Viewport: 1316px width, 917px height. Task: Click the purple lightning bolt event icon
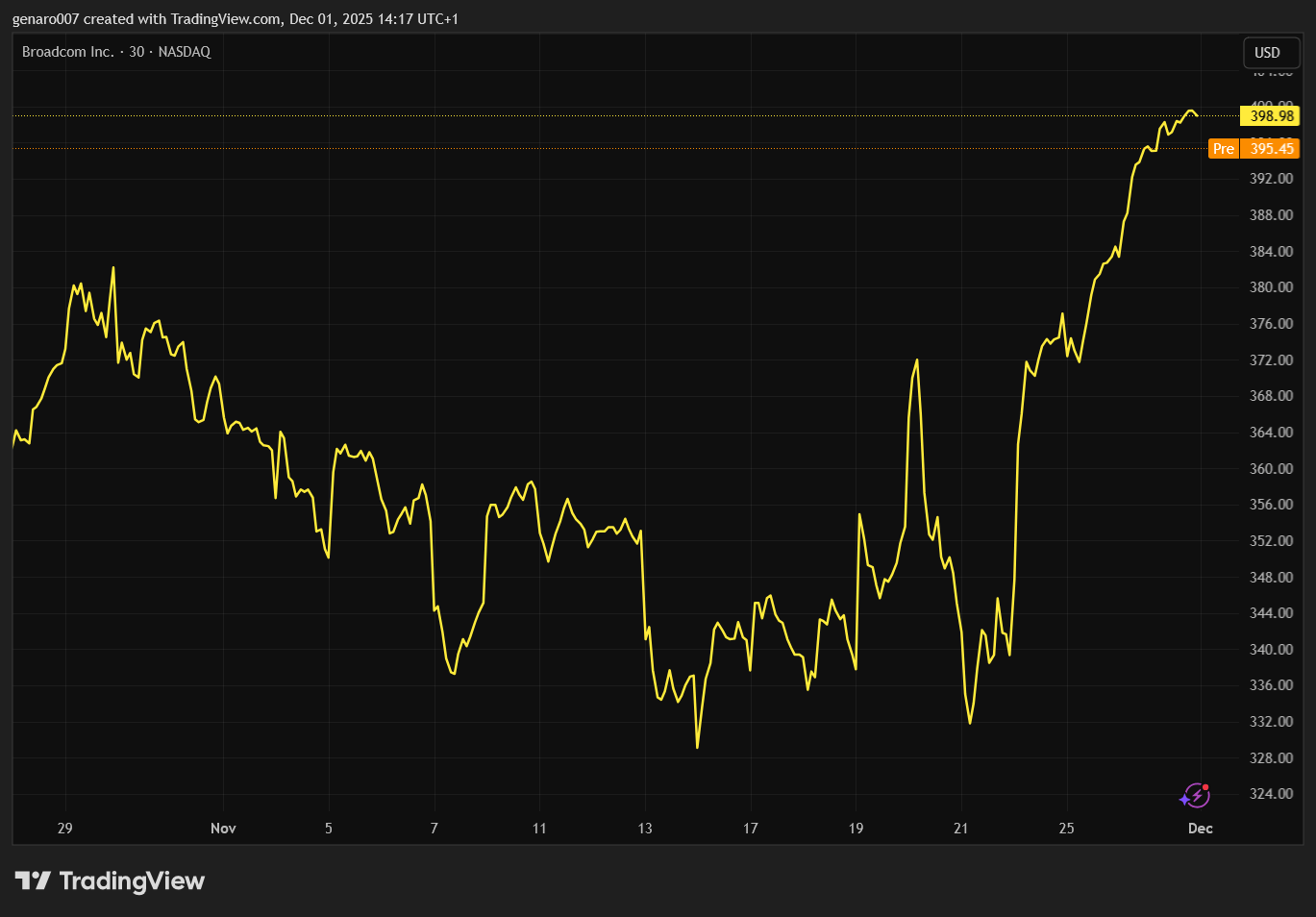(1195, 796)
